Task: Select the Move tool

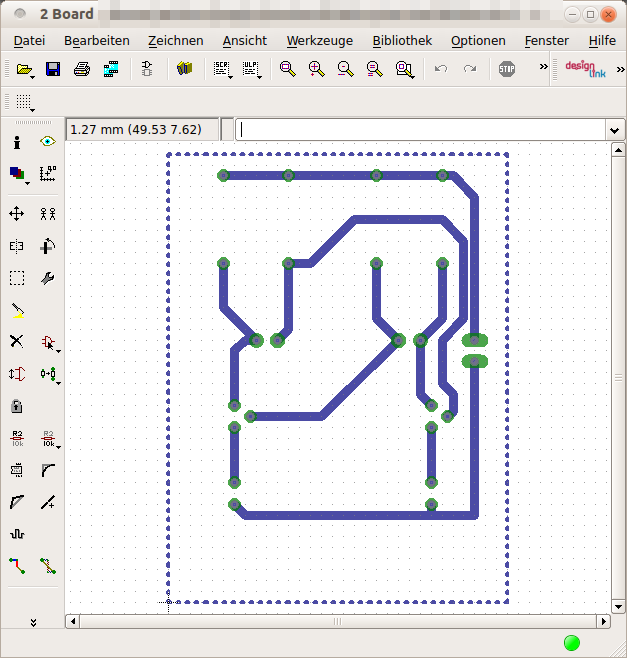Action: (17, 213)
